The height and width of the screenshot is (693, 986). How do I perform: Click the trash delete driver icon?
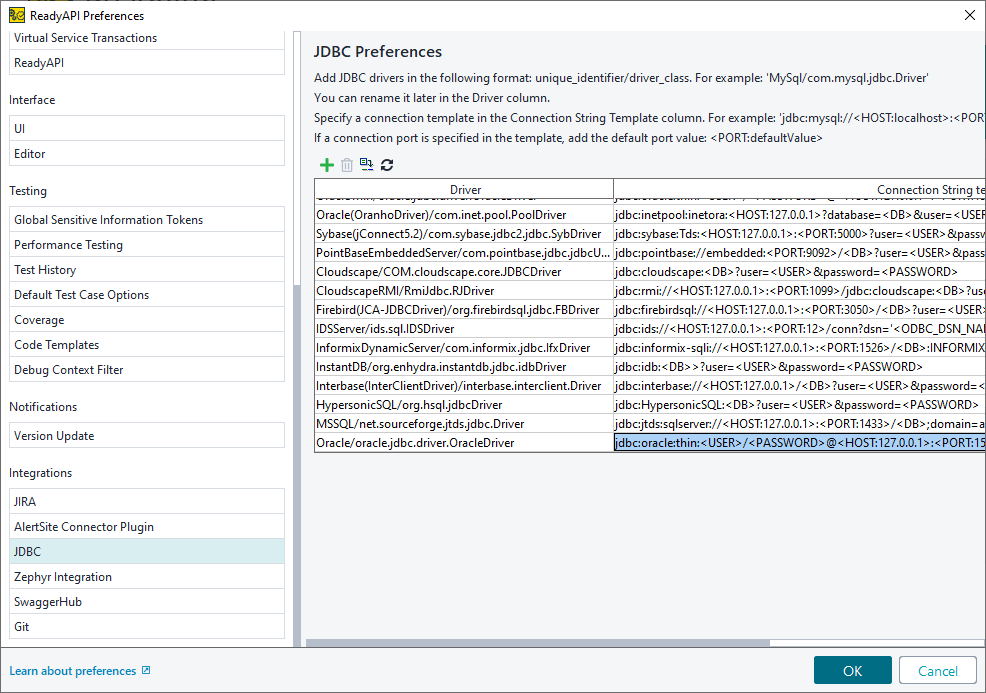(346, 165)
